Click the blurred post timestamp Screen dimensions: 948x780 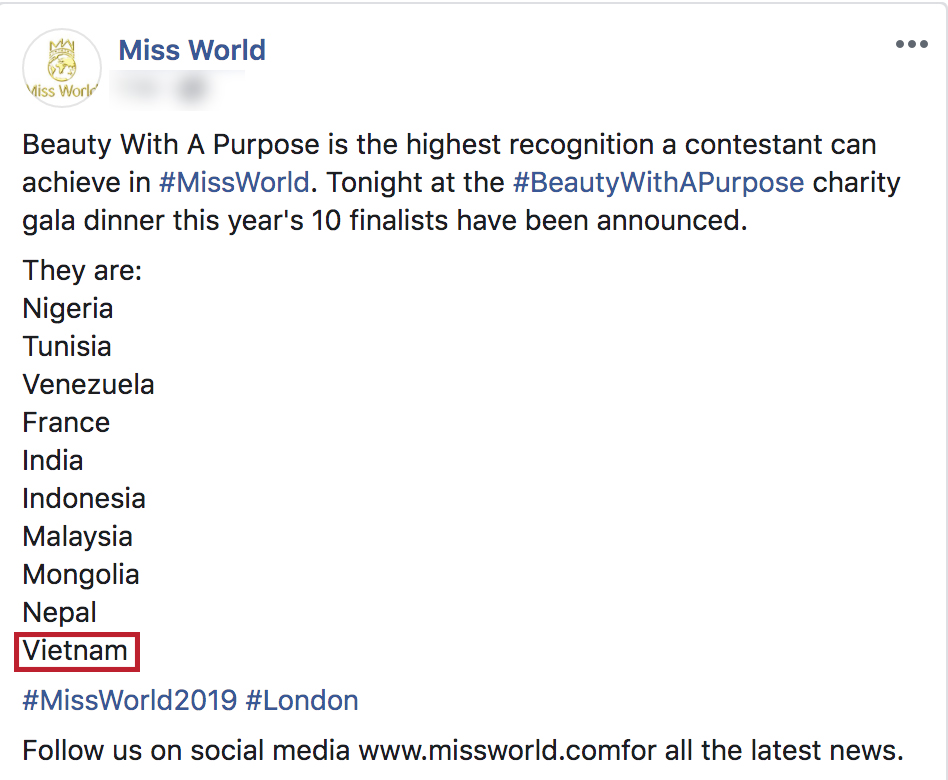167,89
